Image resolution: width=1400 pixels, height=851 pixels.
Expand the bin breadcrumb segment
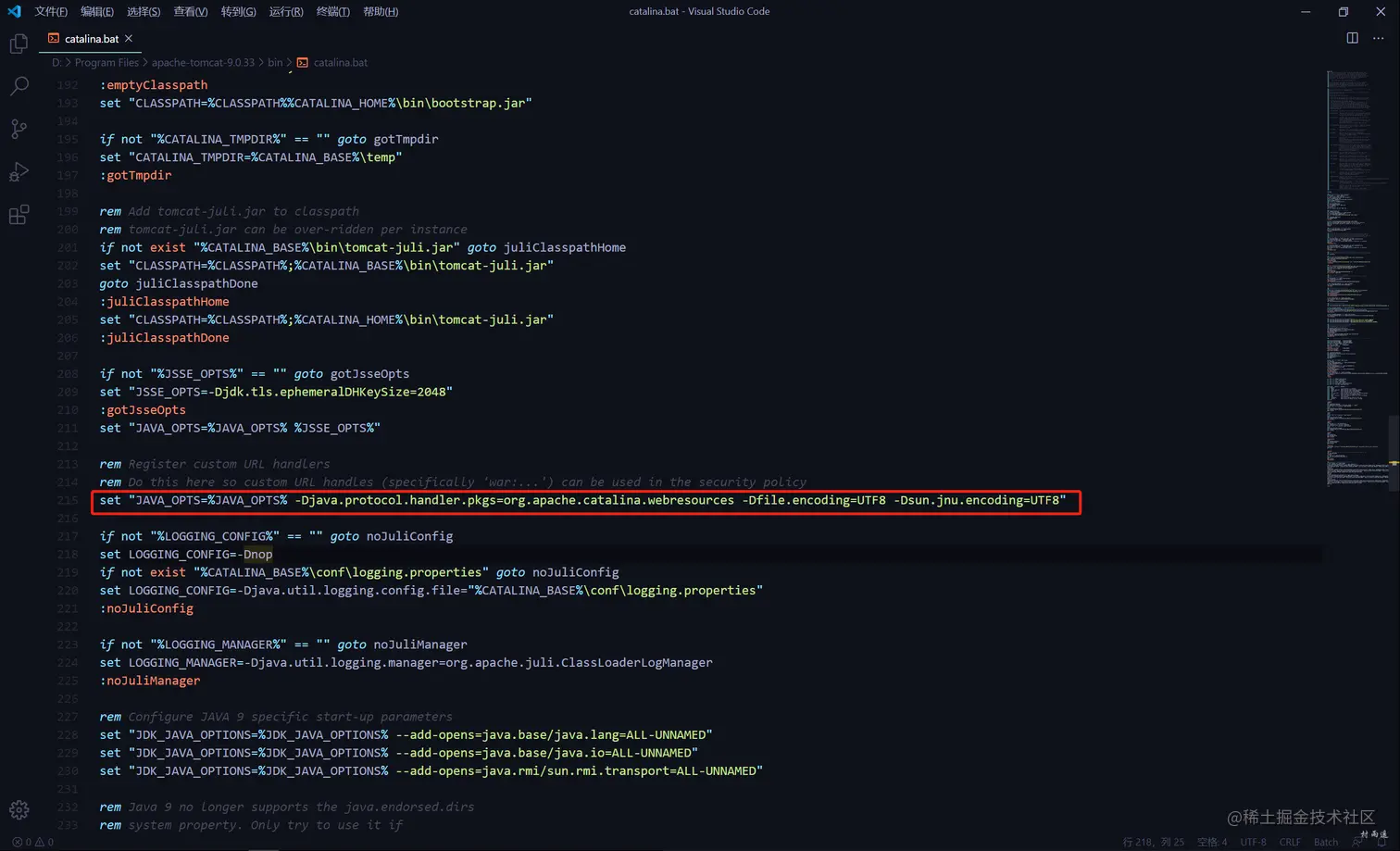pos(275,62)
